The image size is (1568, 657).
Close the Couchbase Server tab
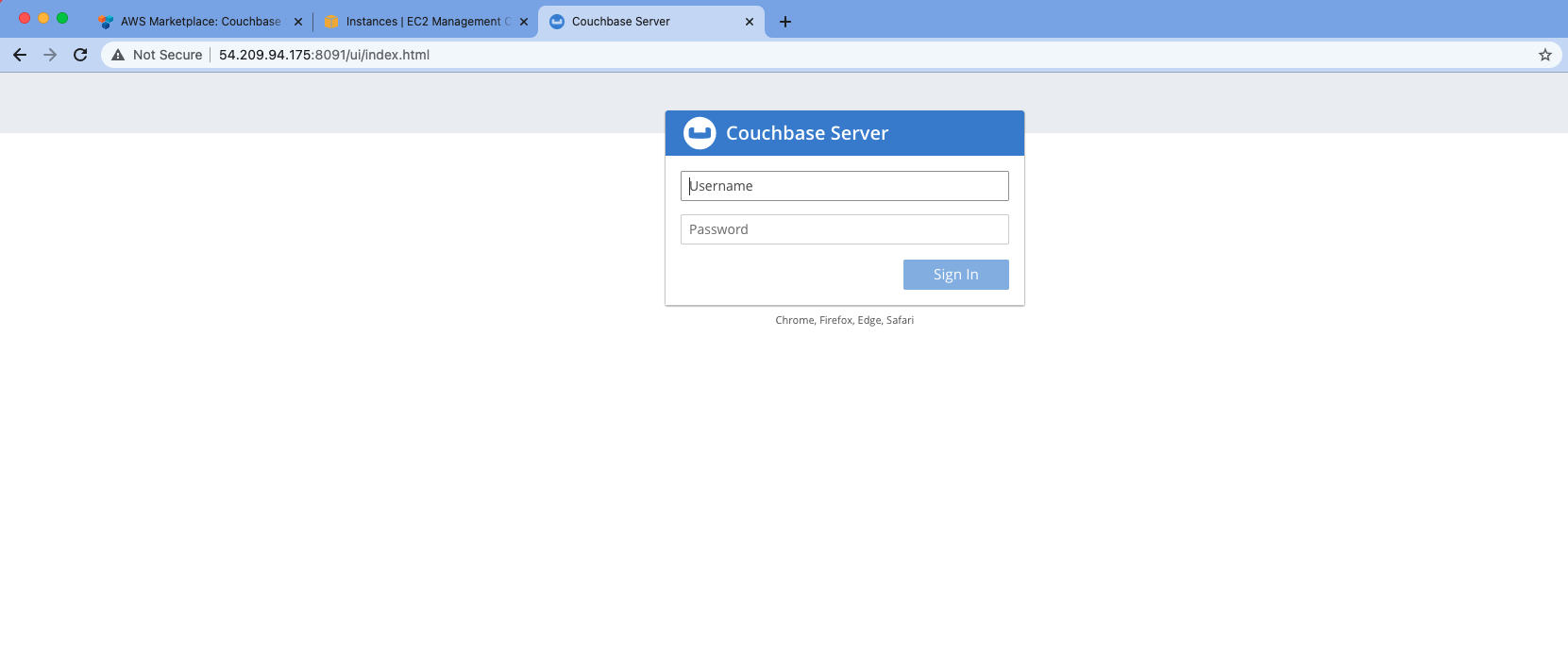tap(750, 22)
